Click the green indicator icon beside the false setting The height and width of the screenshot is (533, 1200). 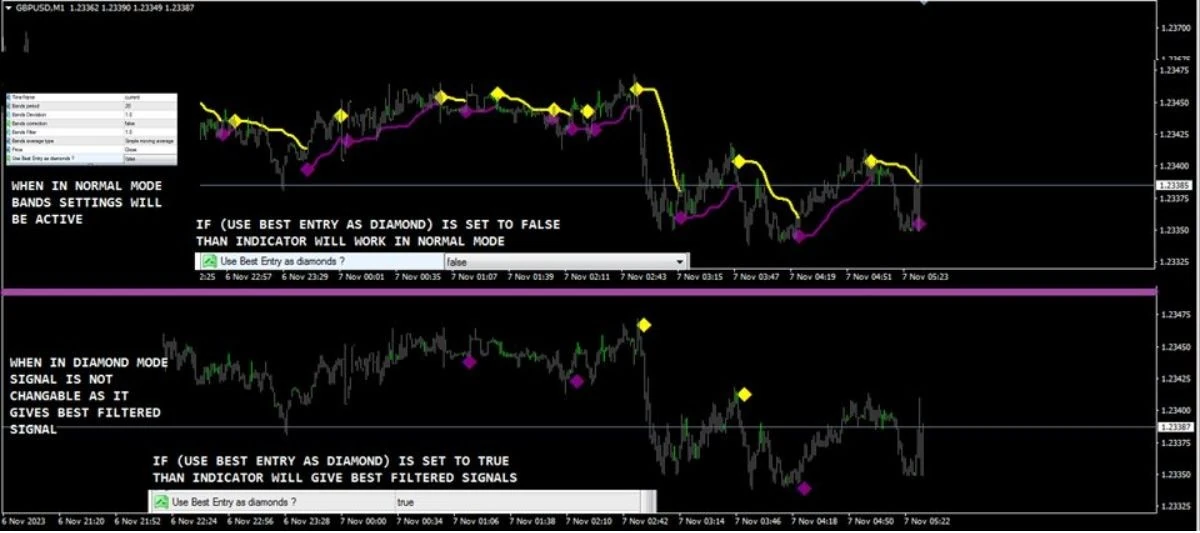(210, 261)
